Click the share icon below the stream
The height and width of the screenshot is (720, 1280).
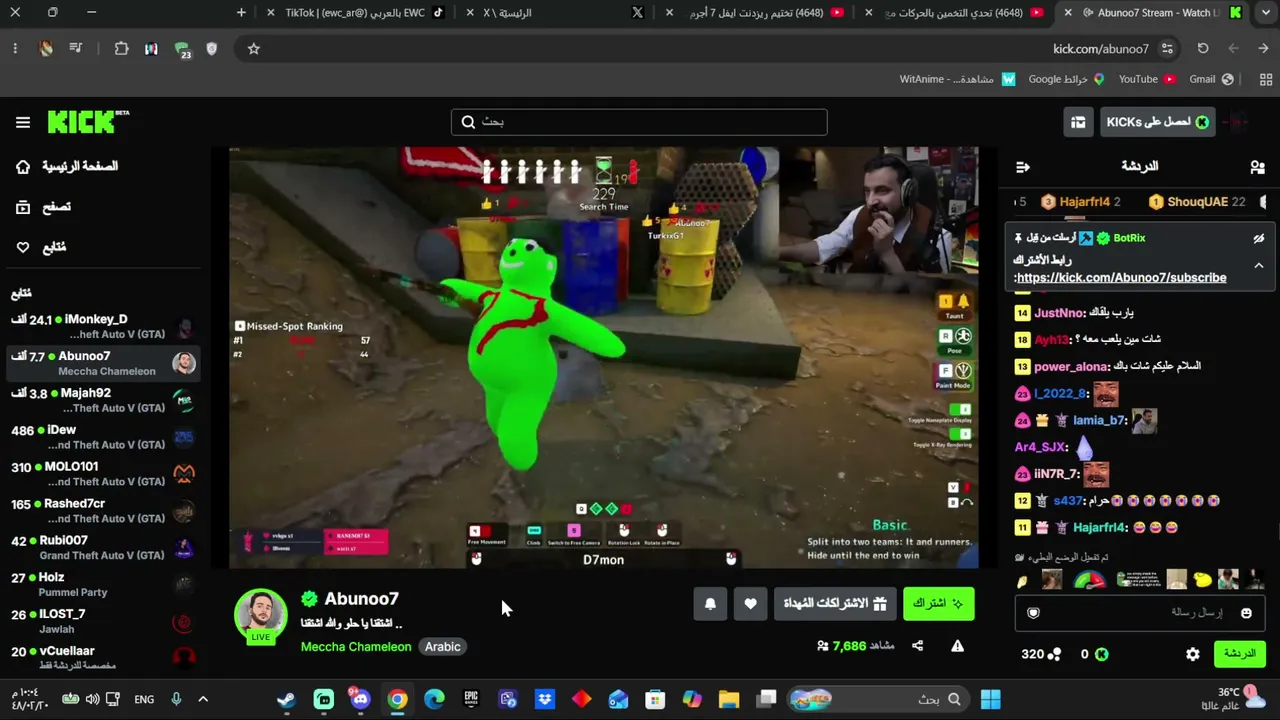click(x=917, y=646)
